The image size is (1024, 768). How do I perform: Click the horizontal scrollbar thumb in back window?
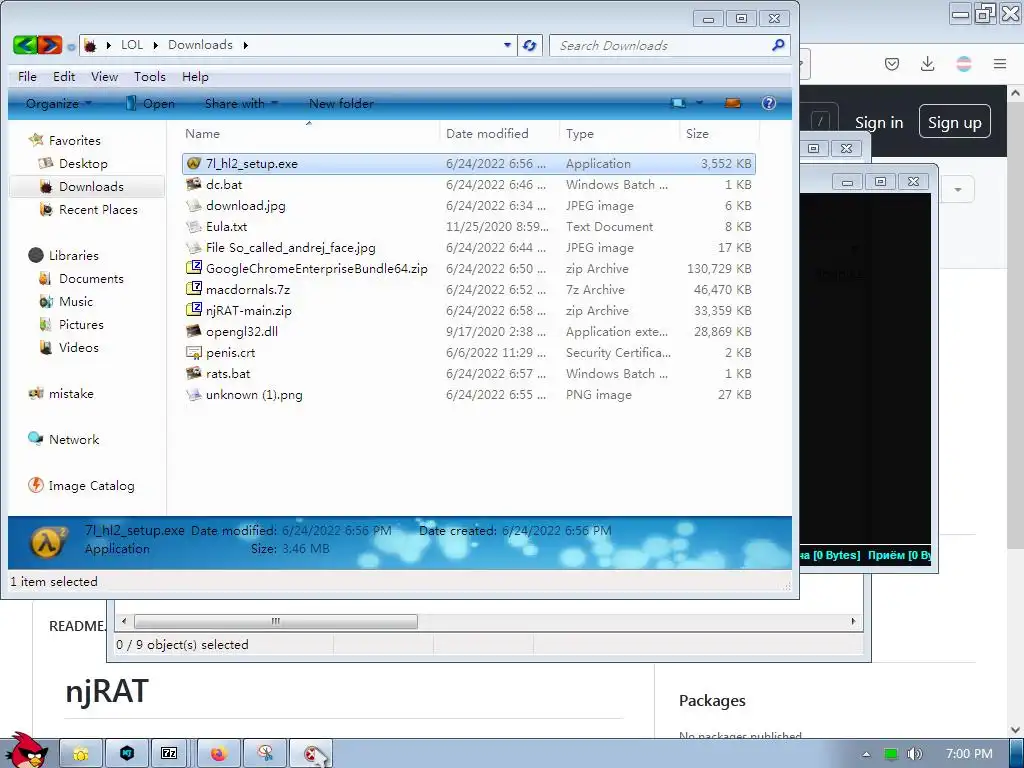[276, 621]
